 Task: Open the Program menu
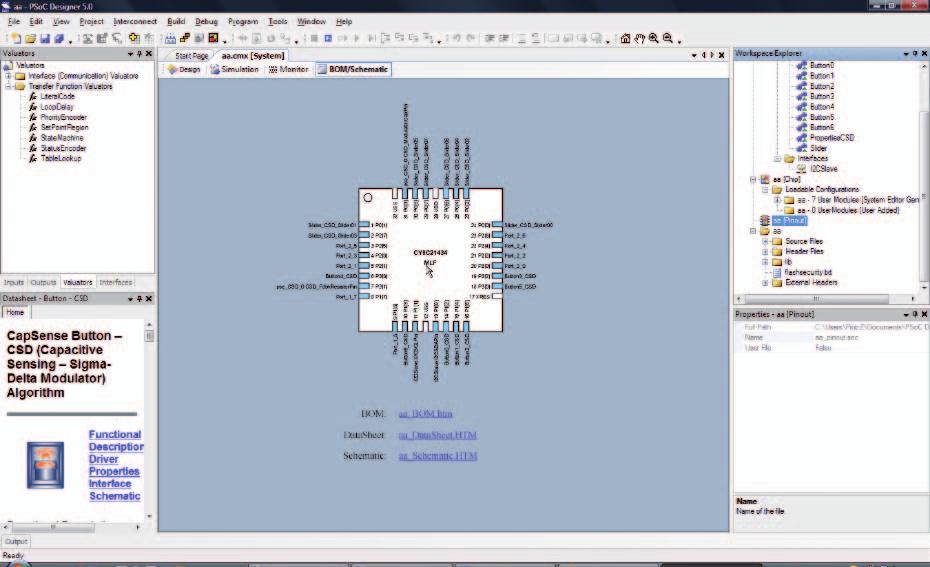point(243,21)
